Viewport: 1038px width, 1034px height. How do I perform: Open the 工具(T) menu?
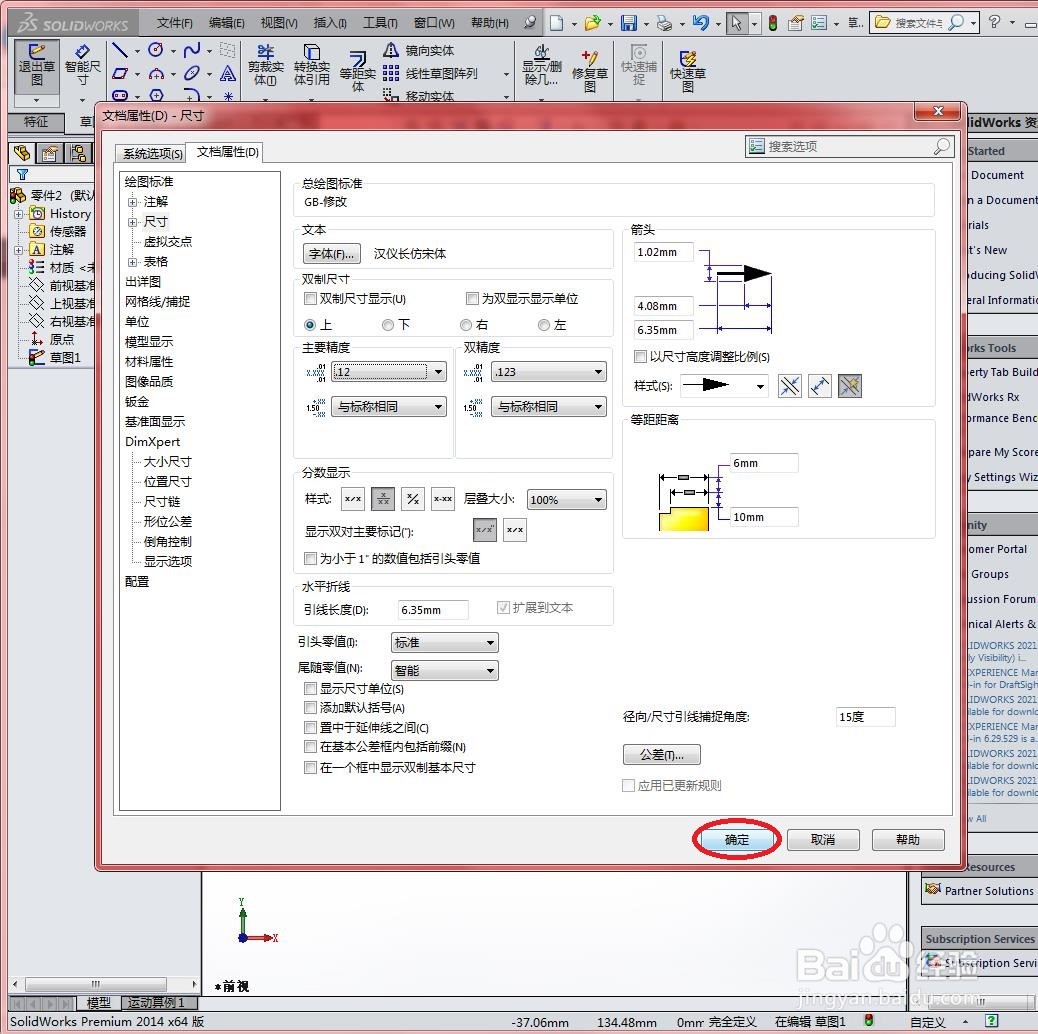pyautogui.click(x=380, y=23)
